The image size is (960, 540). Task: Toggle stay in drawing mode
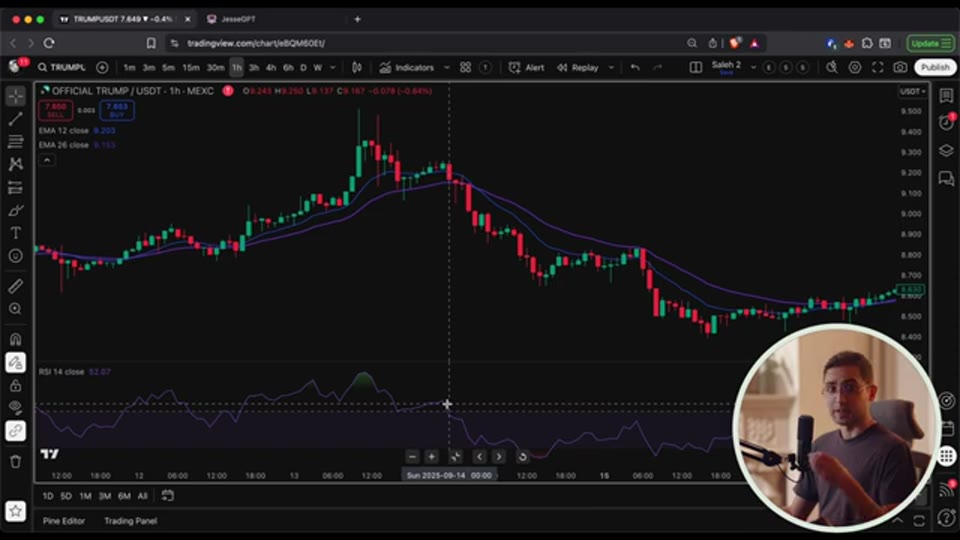click(16, 362)
